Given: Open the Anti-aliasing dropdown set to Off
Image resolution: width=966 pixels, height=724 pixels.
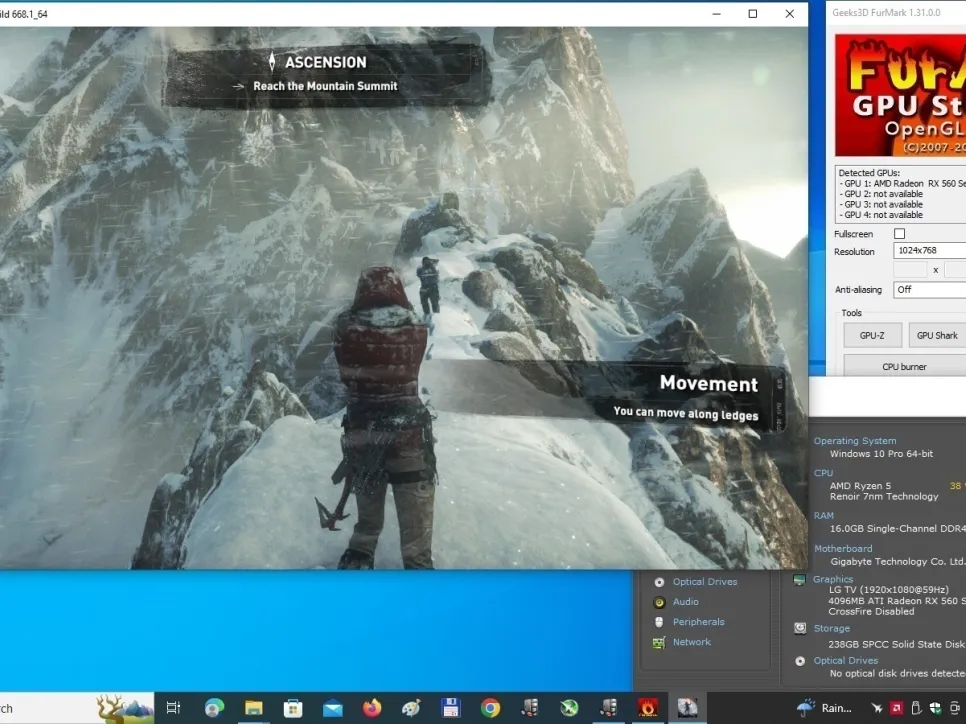Looking at the screenshot, I should [930, 290].
